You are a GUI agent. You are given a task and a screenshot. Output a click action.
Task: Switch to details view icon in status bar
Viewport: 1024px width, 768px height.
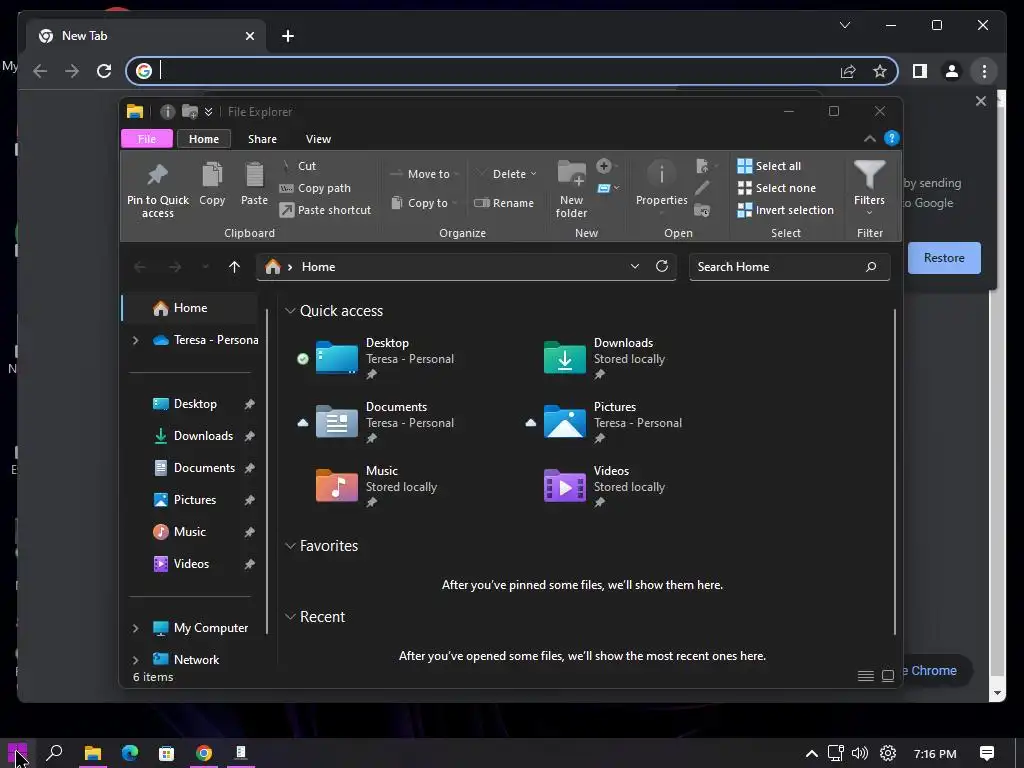point(865,676)
